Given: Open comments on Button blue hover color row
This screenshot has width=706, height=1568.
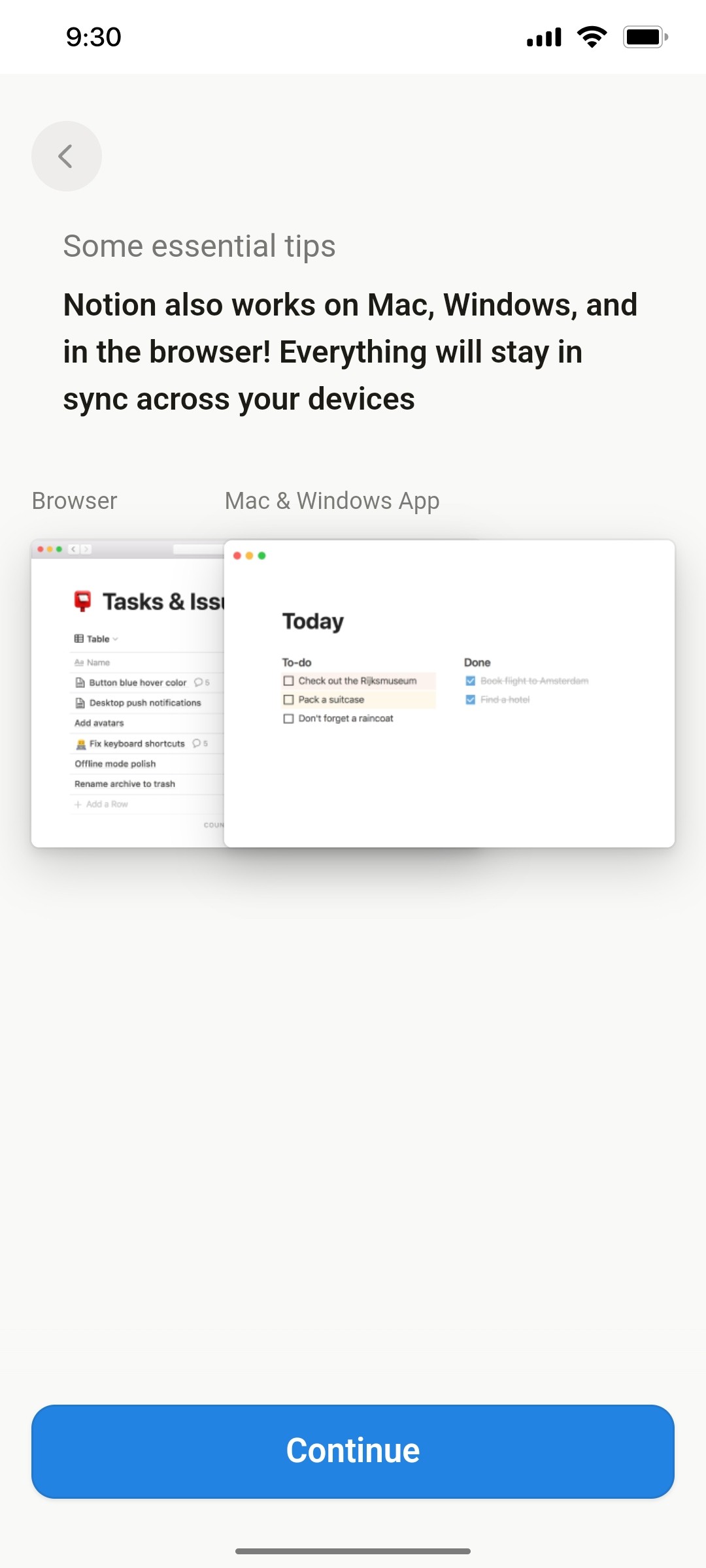Looking at the screenshot, I should coord(198,682).
